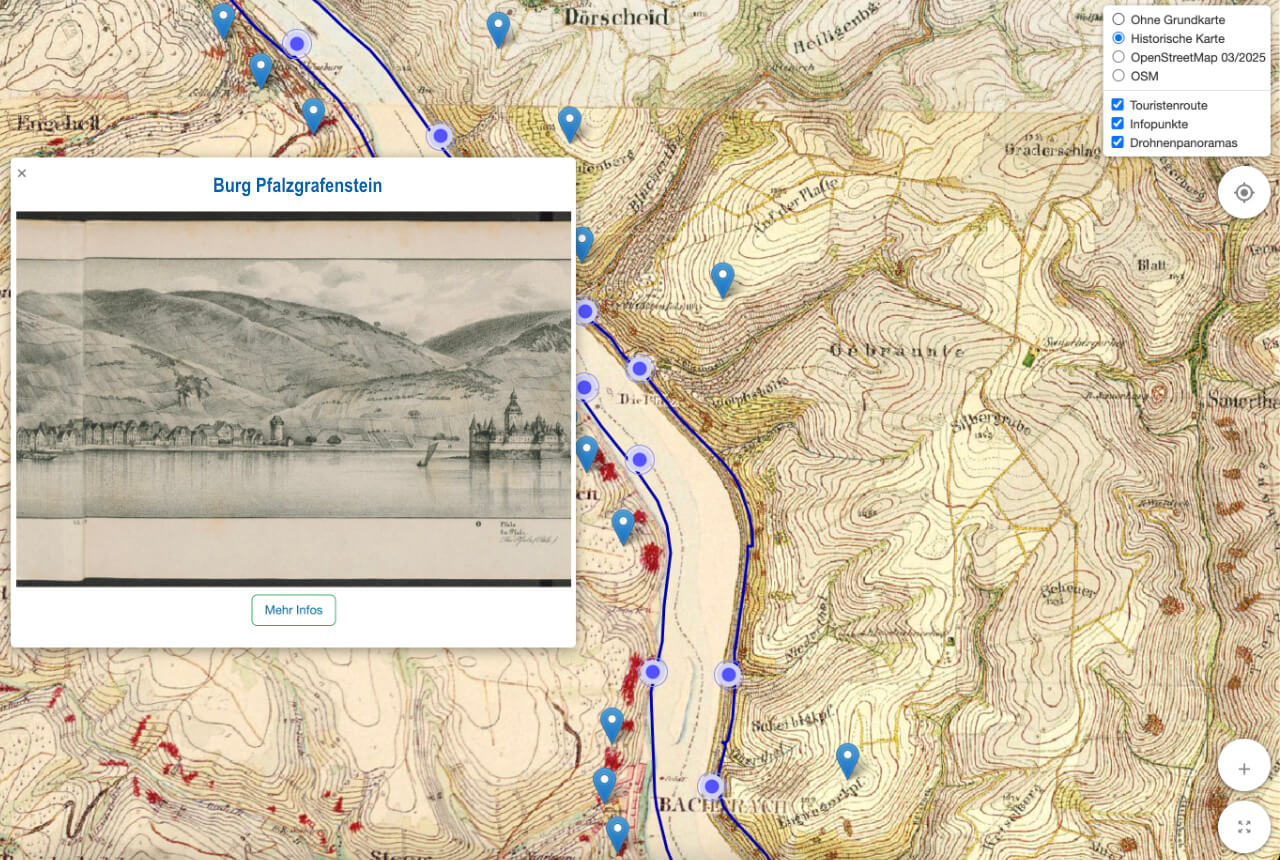Uncheck the Touristenroute layer
Image resolution: width=1280 pixels, height=860 pixels.
1119,105
